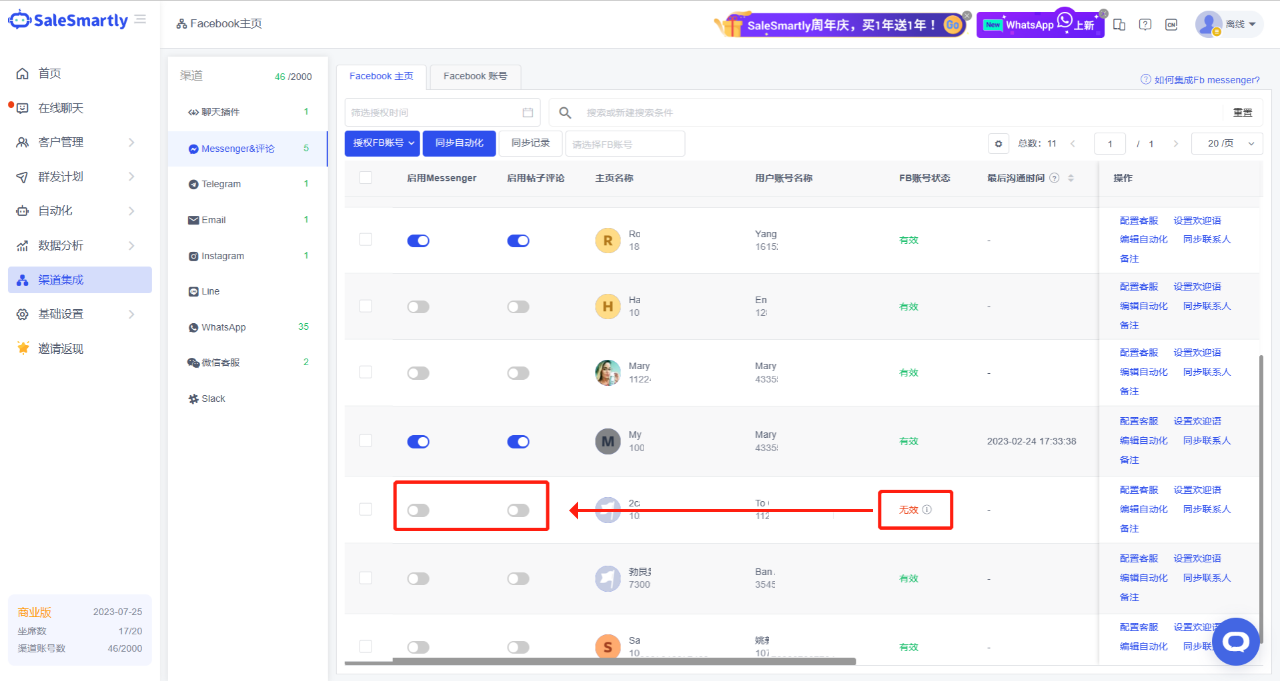Open the live chat support bubble
The width and height of the screenshot is (1280, 681).
pyautogui.click(x=1235, y=640)
